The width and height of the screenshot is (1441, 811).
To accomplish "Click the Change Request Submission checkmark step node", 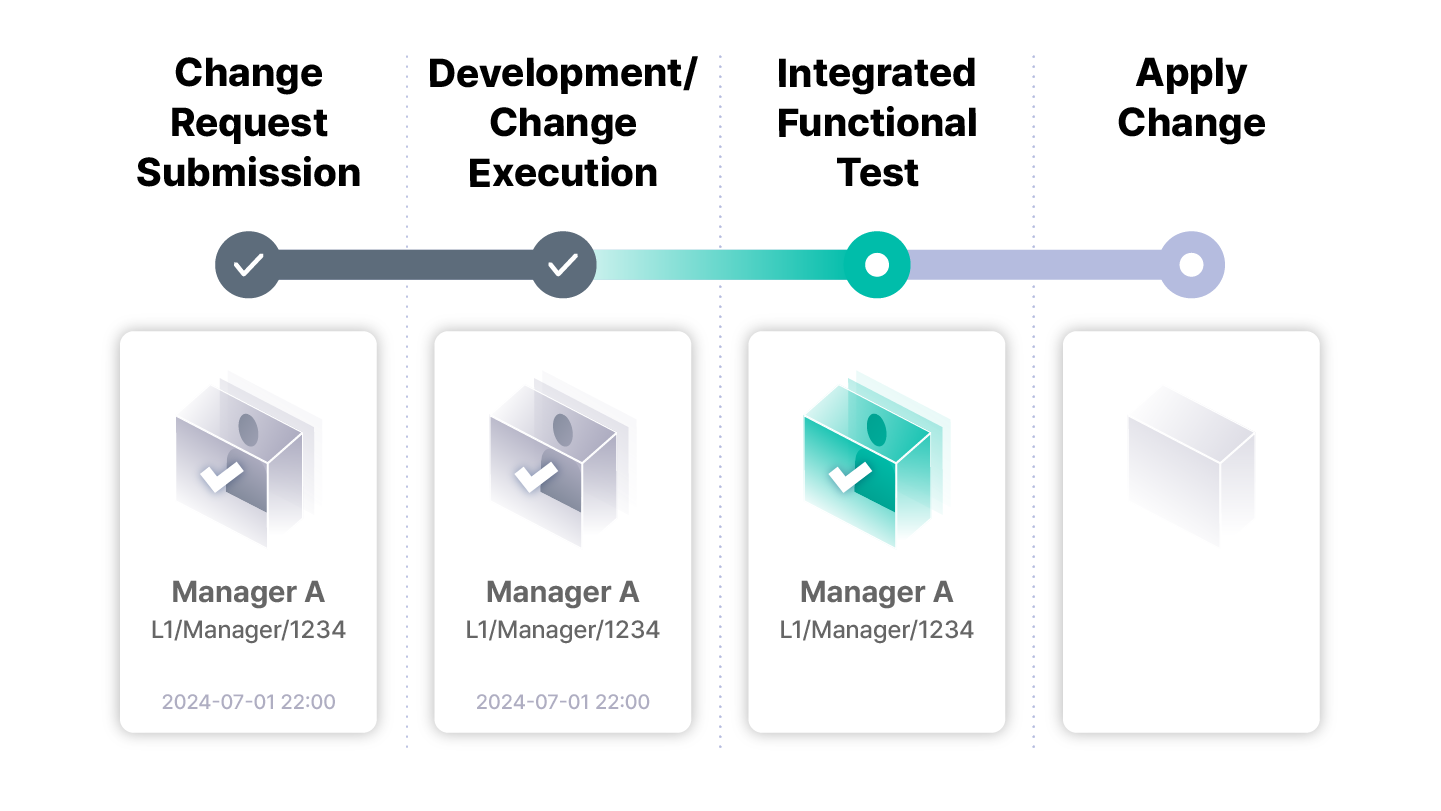I will tap(248, 265).
